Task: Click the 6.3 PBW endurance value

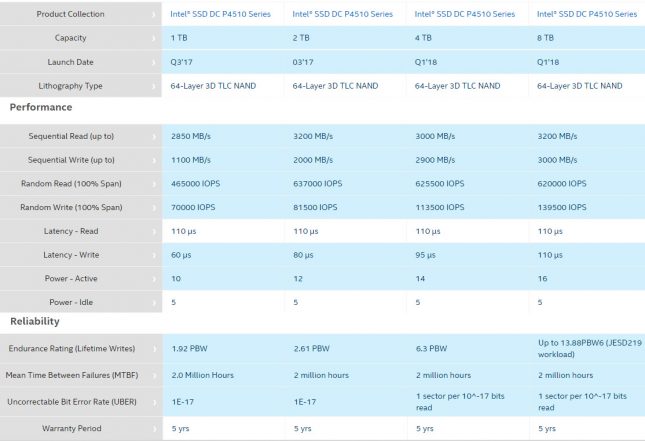Action: click(432, 348)
